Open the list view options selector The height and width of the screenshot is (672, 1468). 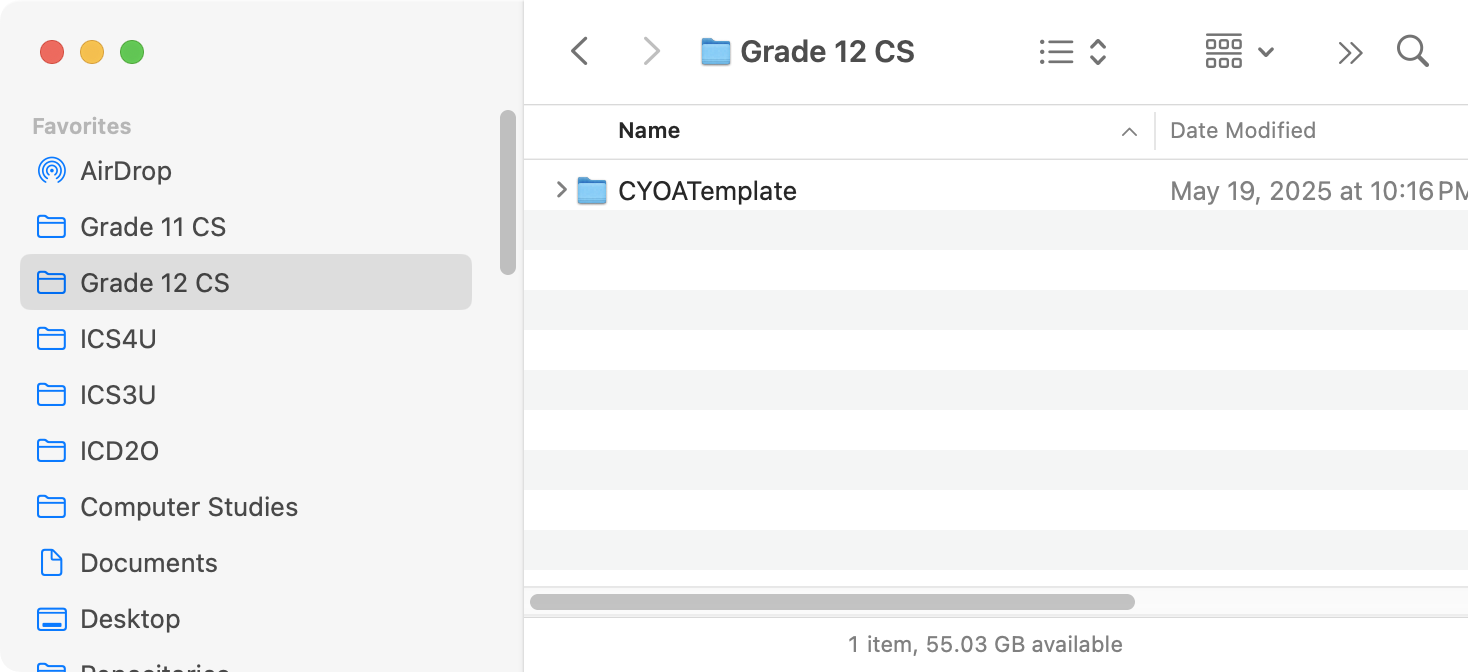point(1072,52)
